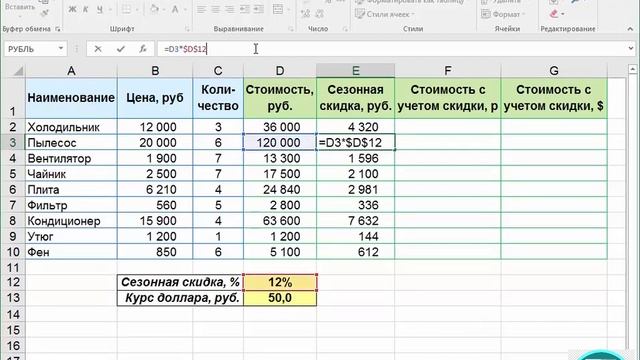Image resolution: width=640 pixels, height=360 pixels.
Task: Merge and center cells icon
Action: [278, 9]
